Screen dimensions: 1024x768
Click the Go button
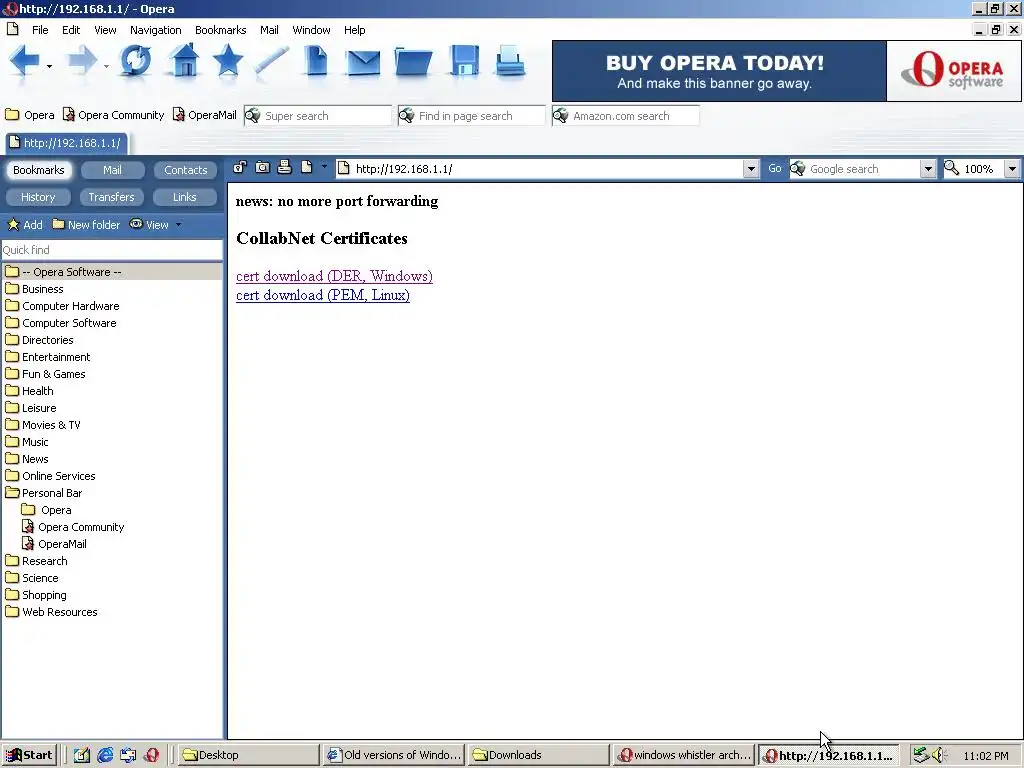click(x=775, y=168)
